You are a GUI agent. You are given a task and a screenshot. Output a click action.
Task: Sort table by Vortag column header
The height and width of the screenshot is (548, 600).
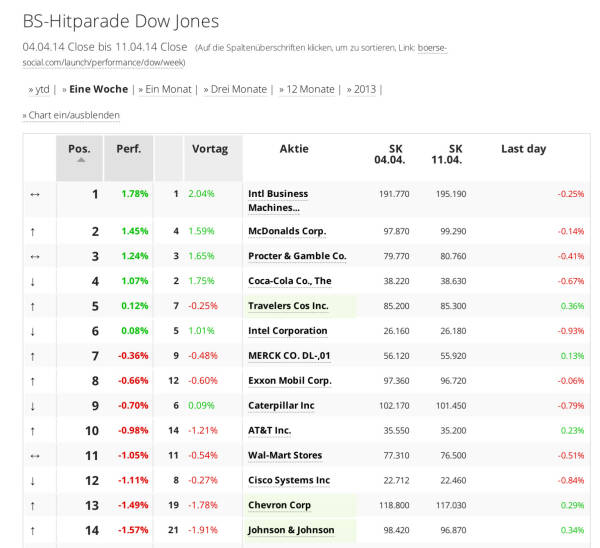(209, 149)
